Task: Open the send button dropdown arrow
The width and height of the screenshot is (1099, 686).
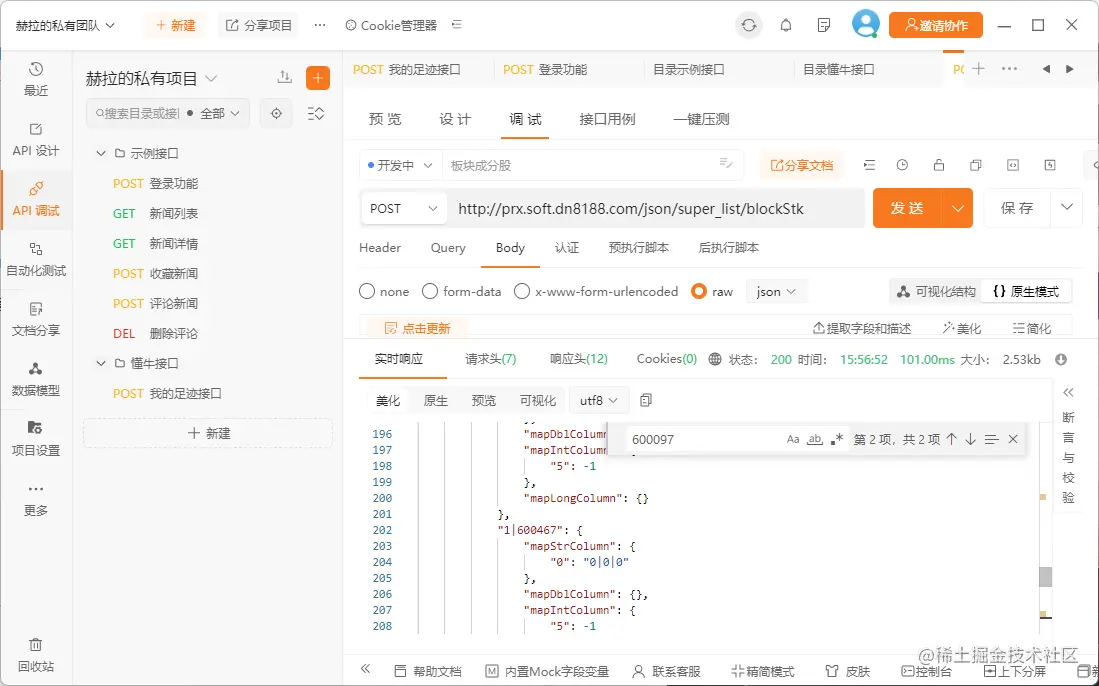Action: [x=957, y=208]
